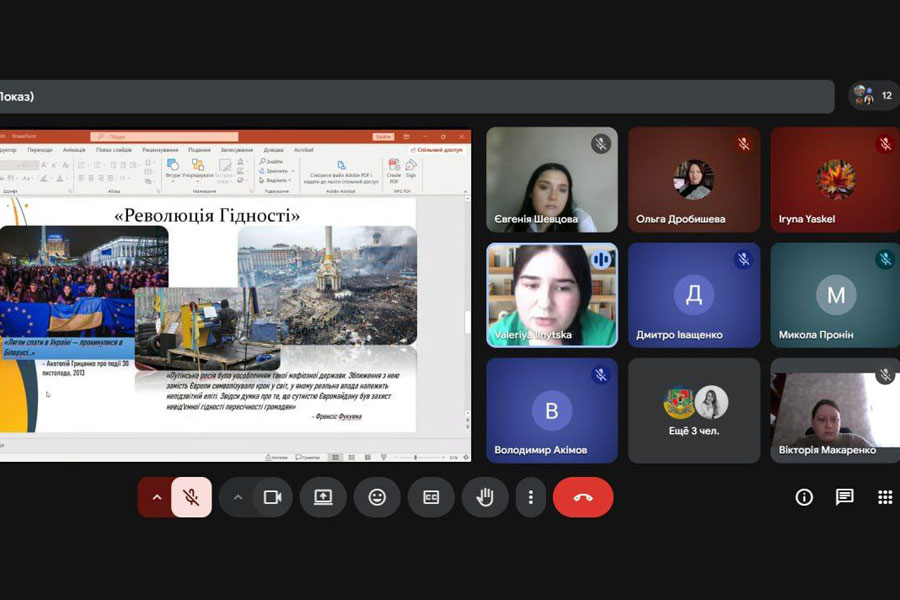Select Ольга Дробишева participant tile
This screenshot has width=900, height=600.
[694, 180]
